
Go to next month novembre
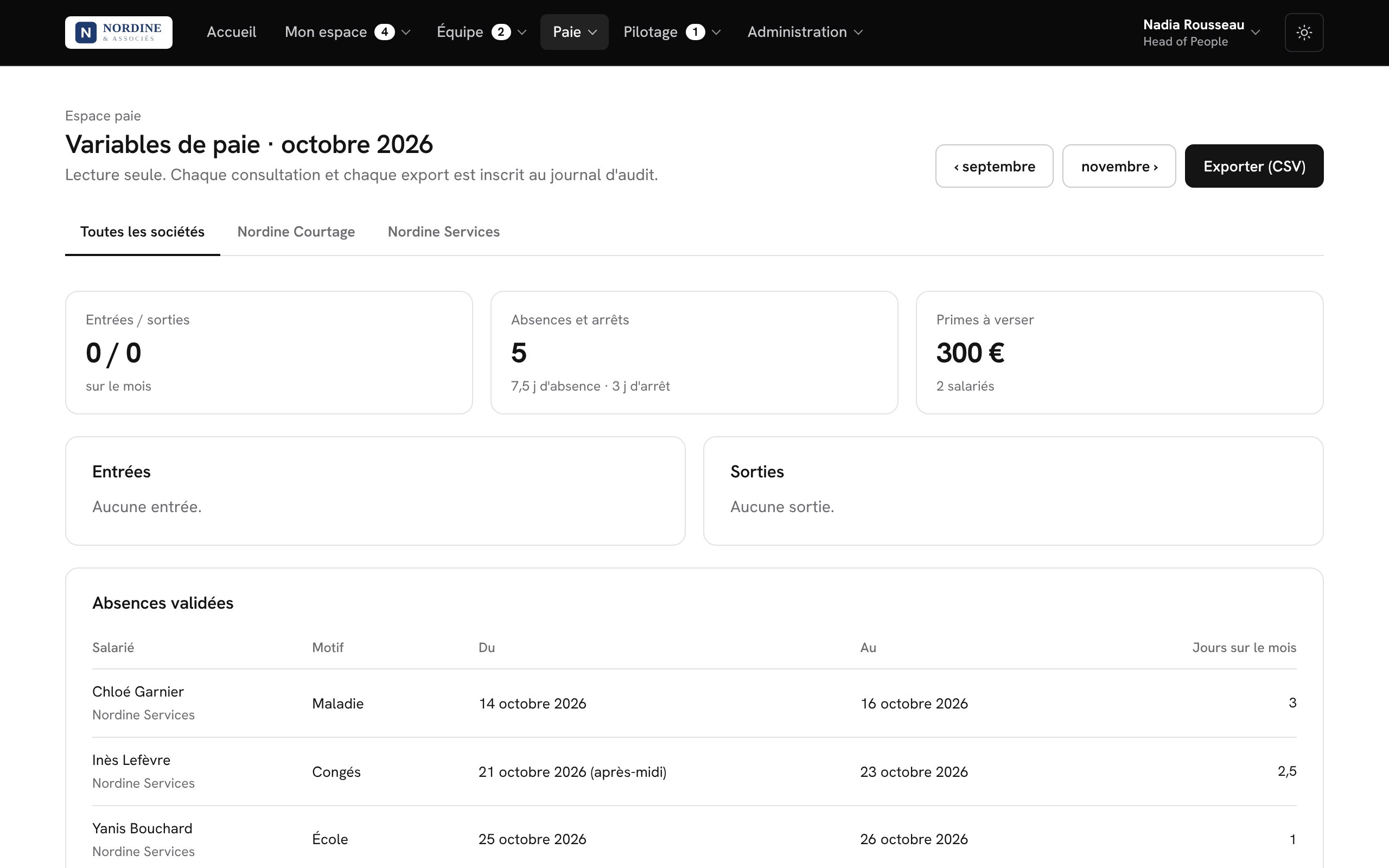pos(1119,166)
